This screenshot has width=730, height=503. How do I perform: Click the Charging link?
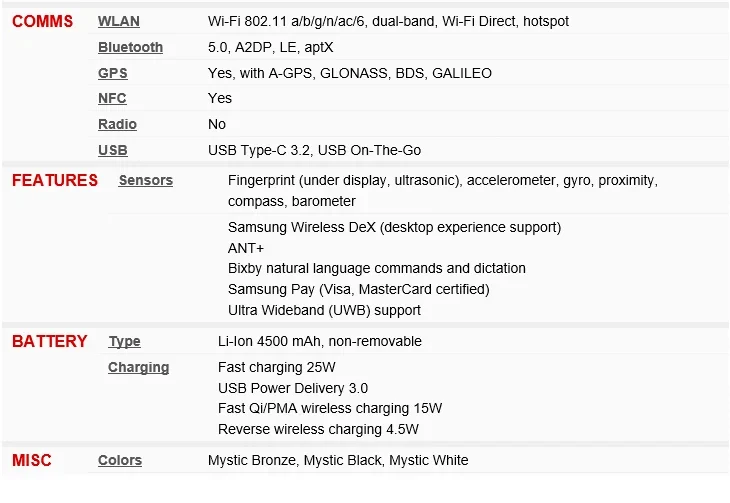[138, 367]
